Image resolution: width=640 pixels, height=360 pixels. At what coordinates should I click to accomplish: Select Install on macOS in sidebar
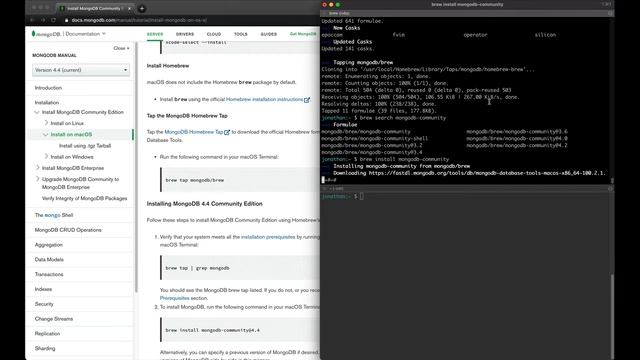coord(71,134)
